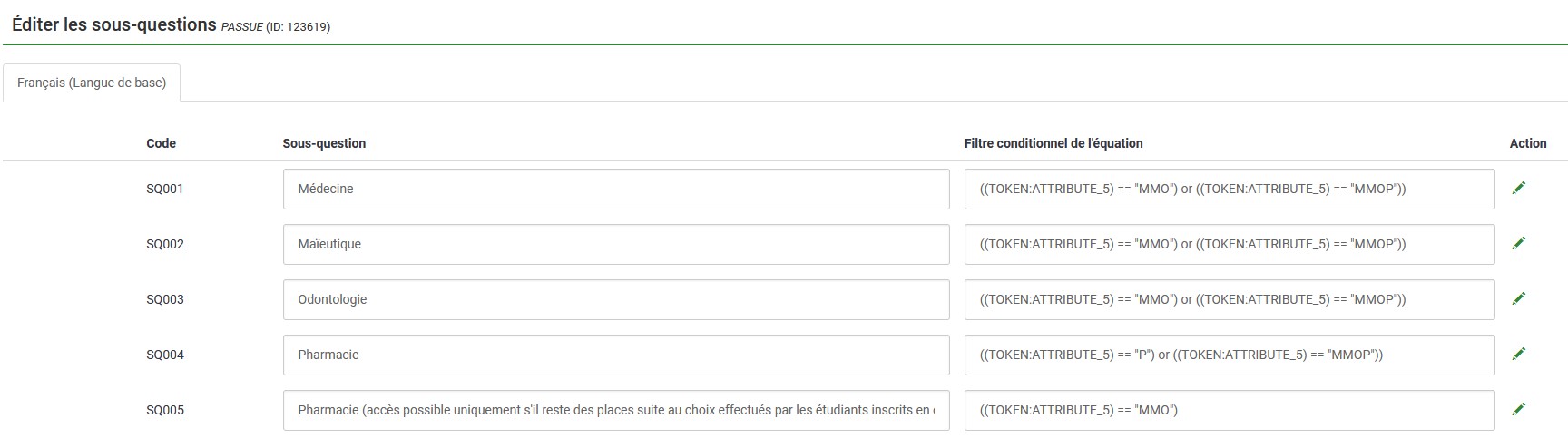Image resolution: width=1568 pixels, height=438 pixels.
Task: Open the pencil editor for SQ002 Maïeutique
Action: [1518, 243]
